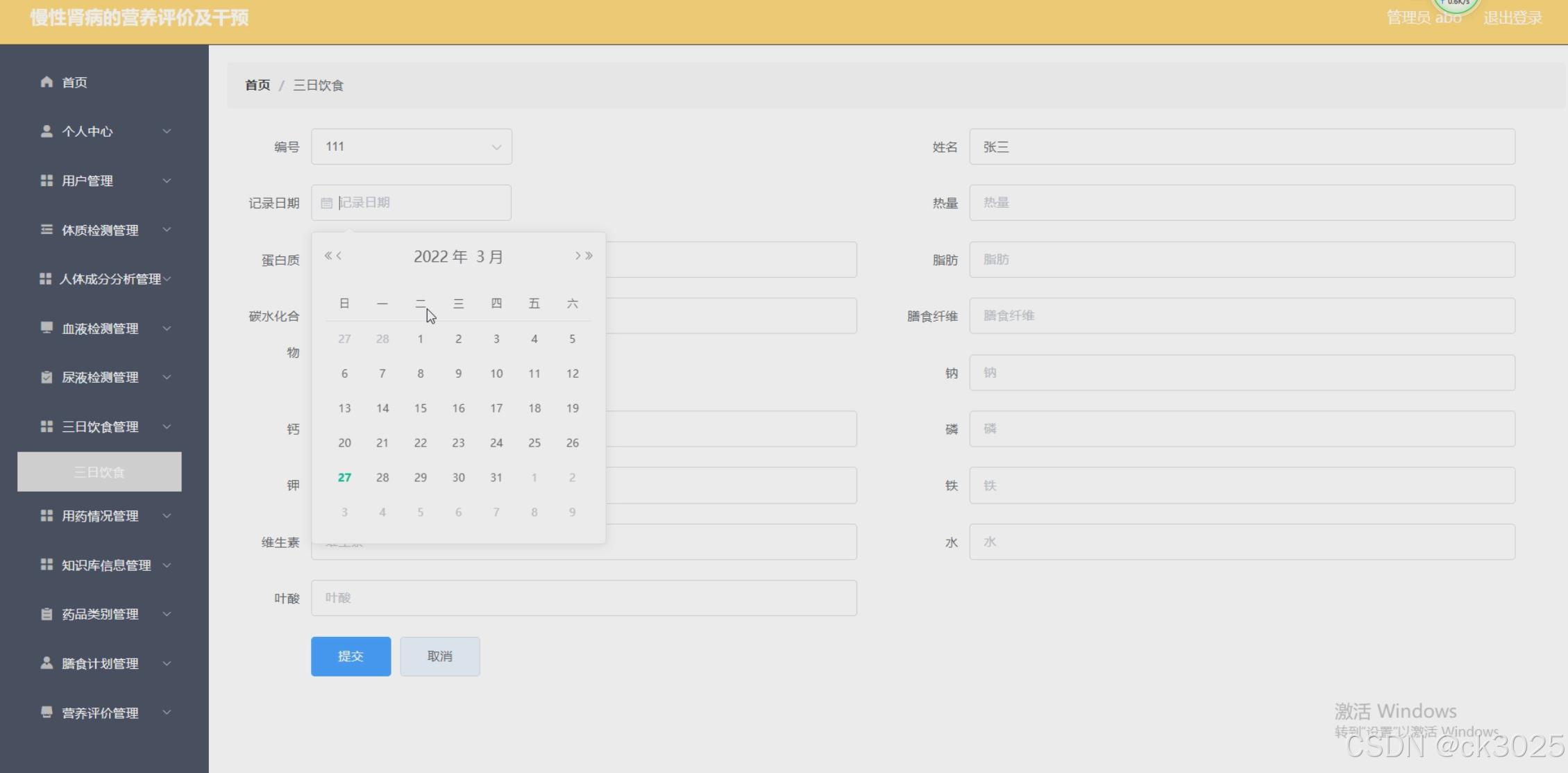Click the grid icon beside 用户管理
The width and height of the screenshot is (1568, 773).
(x=47, y=181)
